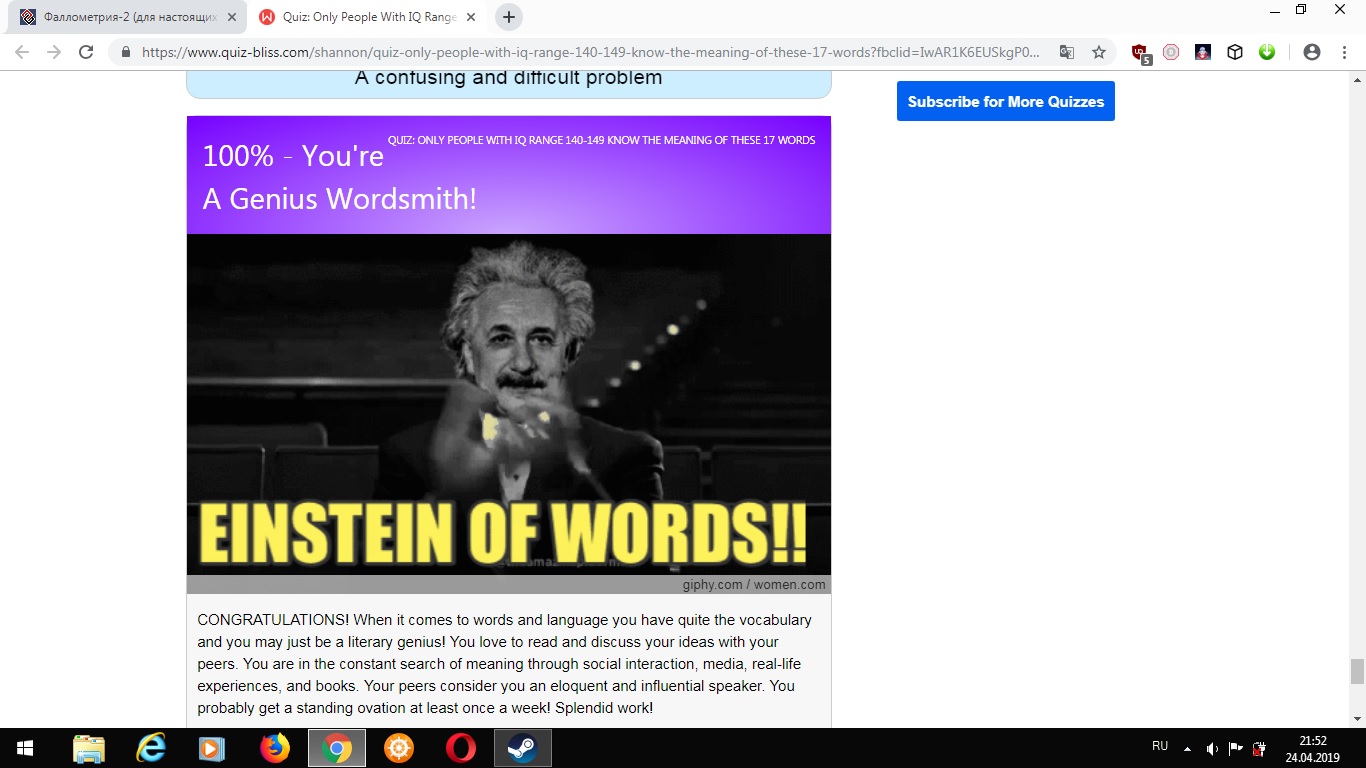Screen dimensions: 1366x768
Task: Click the page vertical scrollbar thumb
Action: [x=1357, y=671]
